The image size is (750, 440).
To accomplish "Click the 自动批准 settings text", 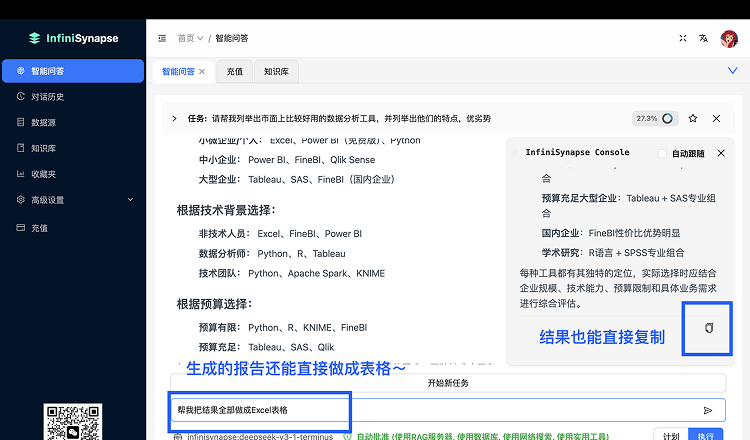I will pos(483,437).
